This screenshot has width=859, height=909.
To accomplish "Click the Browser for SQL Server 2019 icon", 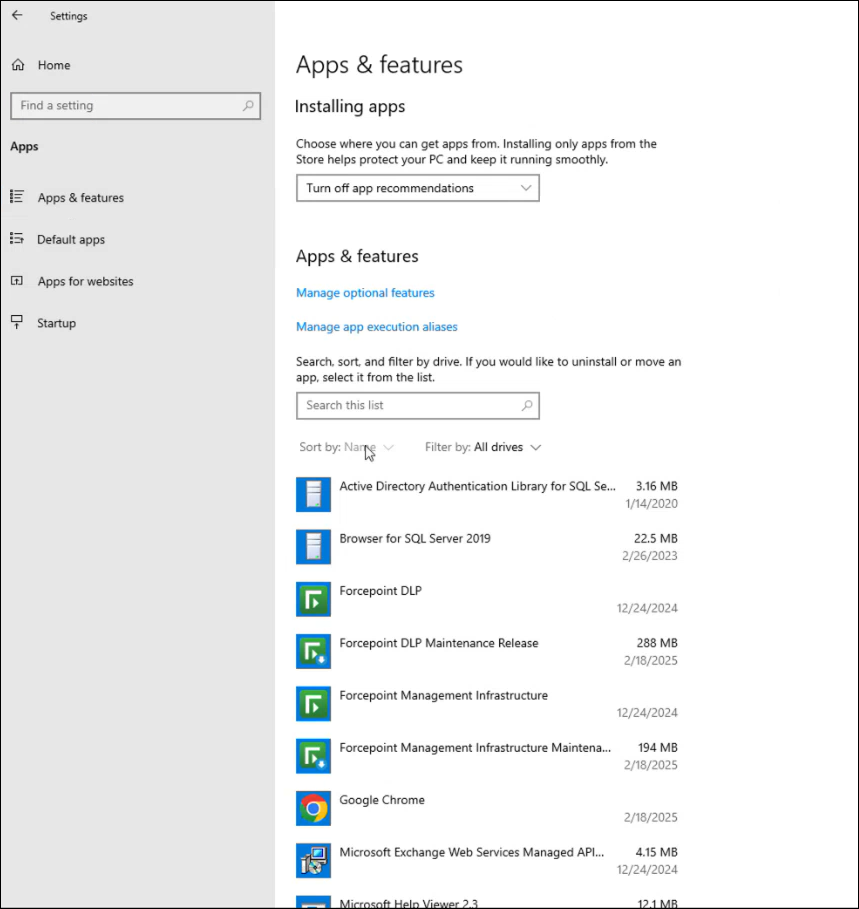I will [x=313, y=547].
